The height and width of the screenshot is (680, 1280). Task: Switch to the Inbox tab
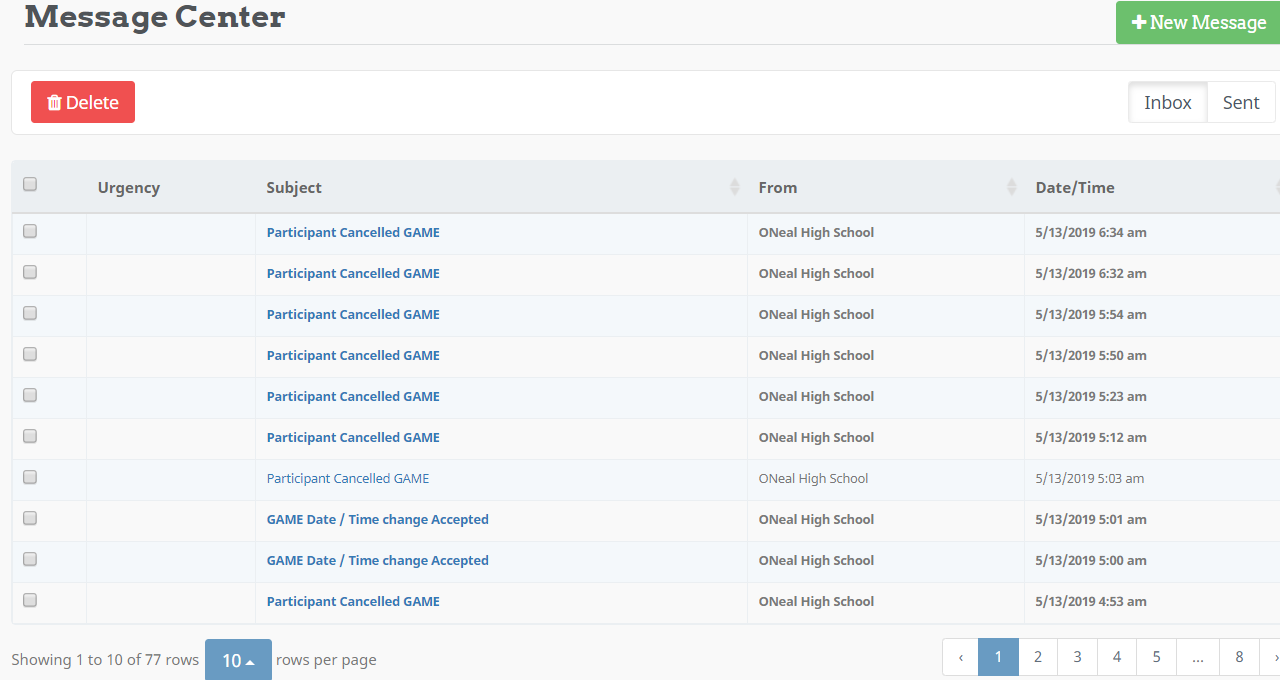[x=1168, y=102]
